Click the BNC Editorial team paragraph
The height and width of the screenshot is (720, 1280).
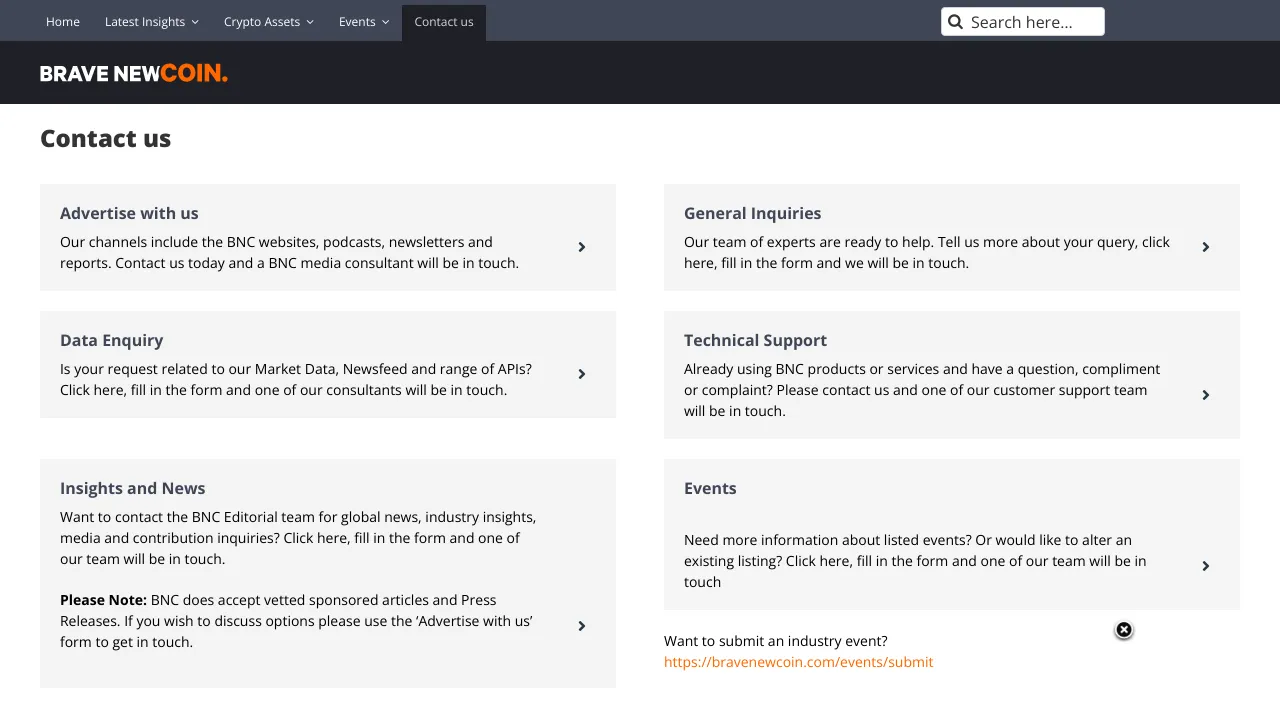point(298,538)
